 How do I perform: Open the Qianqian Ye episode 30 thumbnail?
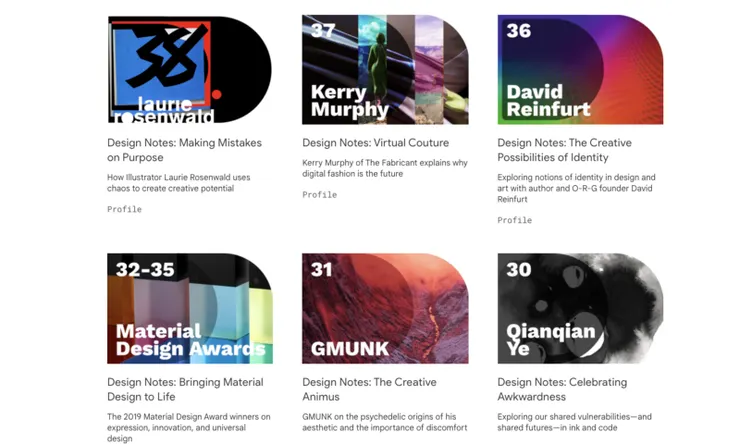tap(580, 309)
